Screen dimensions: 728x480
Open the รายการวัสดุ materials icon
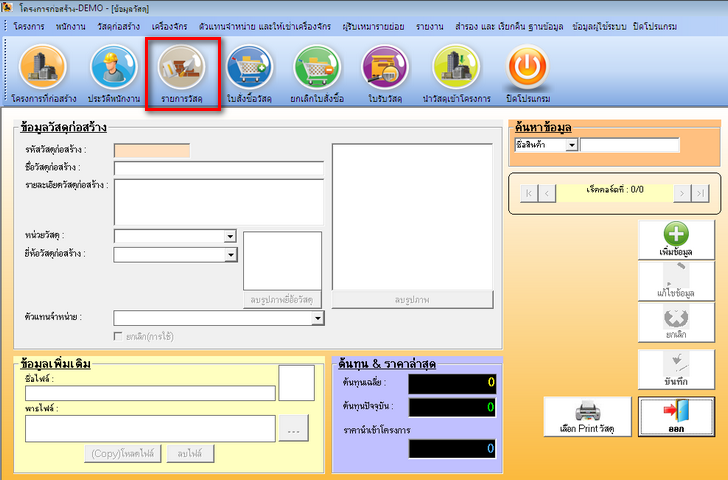coord(182,67)
